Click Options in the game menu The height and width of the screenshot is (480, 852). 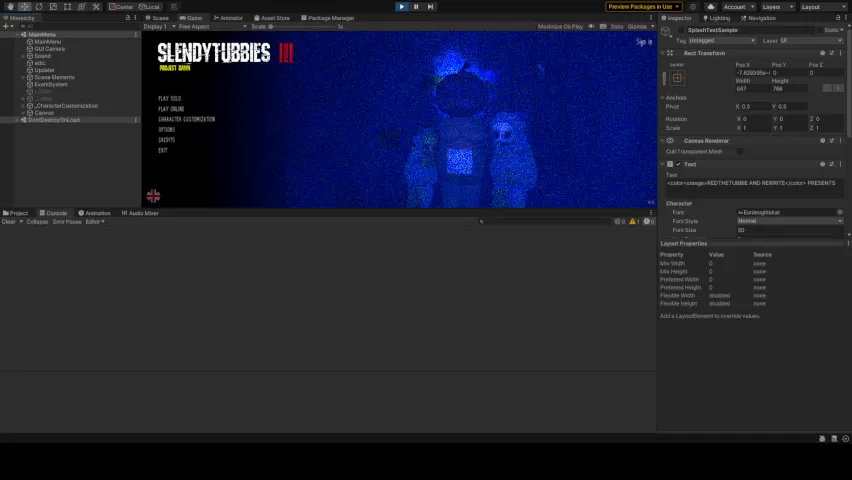pos(167,129)
